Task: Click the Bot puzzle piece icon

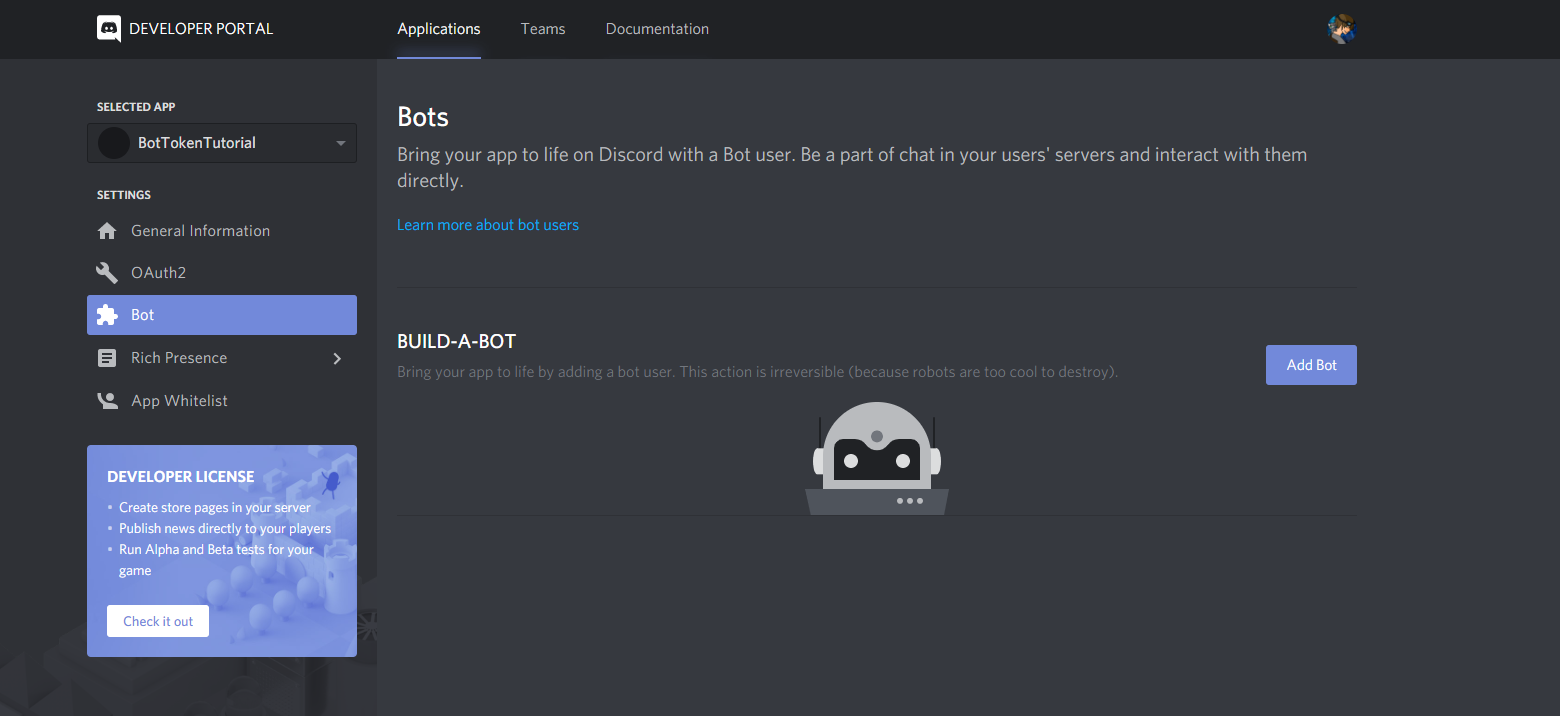Action: (107, 315)
